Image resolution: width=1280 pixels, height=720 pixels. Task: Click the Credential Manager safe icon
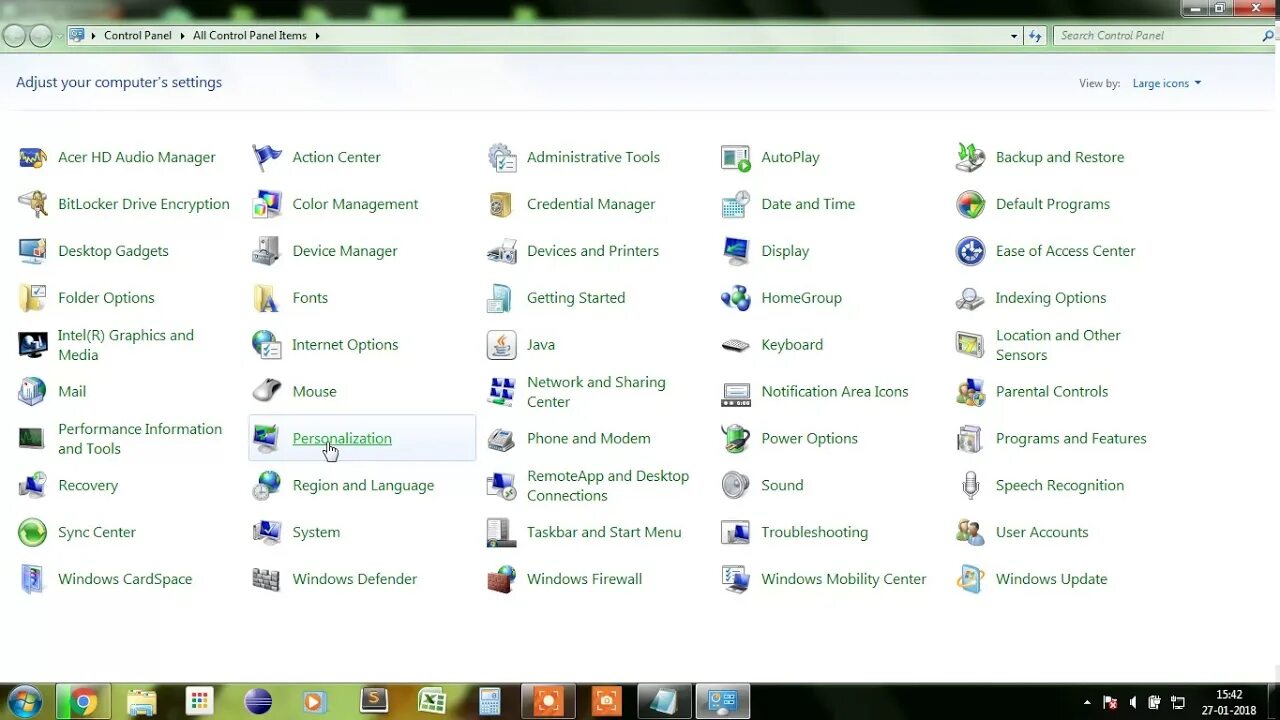(x=502, y=204)
